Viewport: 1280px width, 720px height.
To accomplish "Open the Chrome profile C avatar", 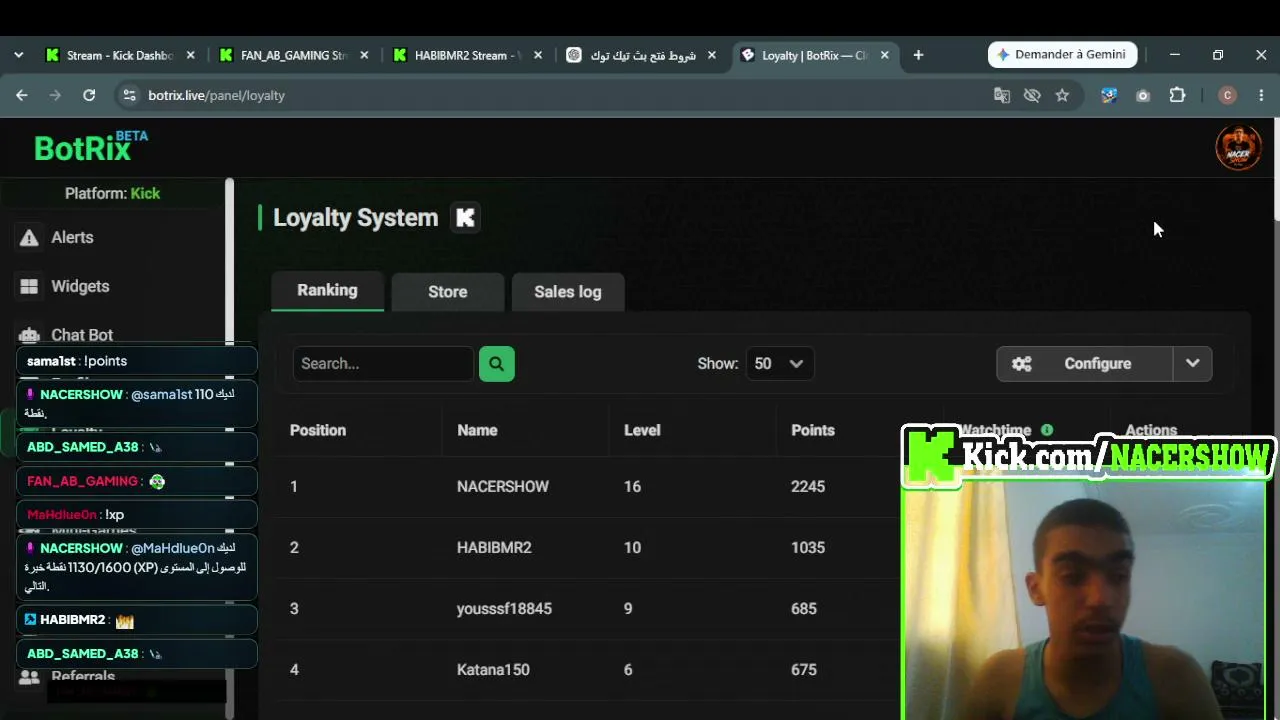I will (x=1228, y=95).
